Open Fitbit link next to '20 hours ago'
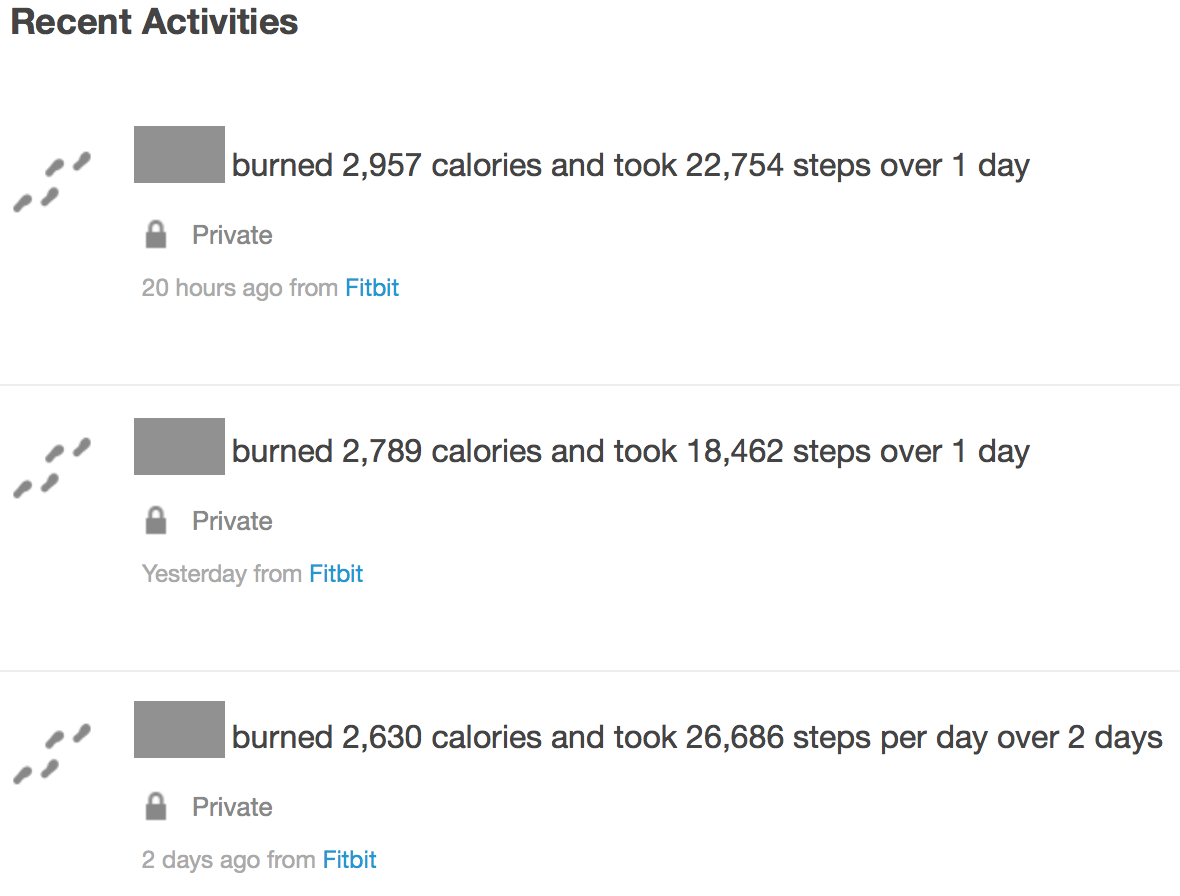Image resolution: width=1180 pixels, height=896 pixels. (372, 288)
